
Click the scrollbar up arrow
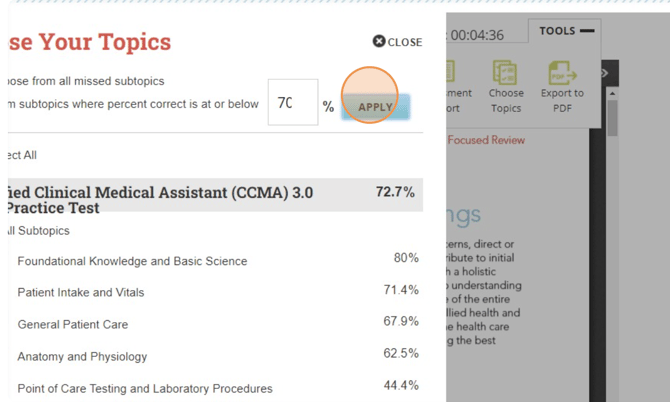612,94
